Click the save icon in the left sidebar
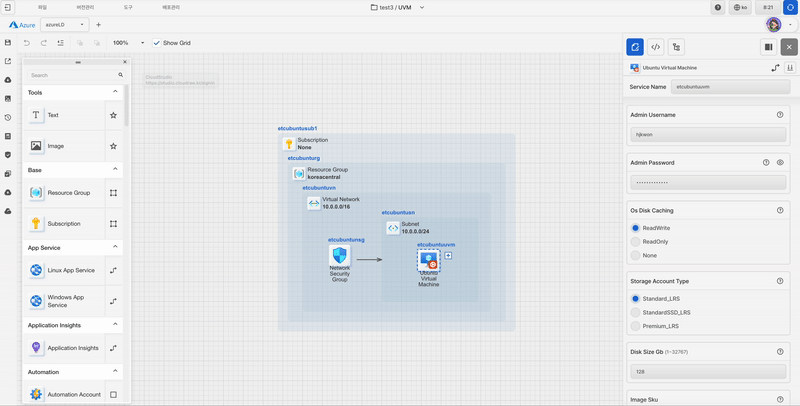This screenshot has height=406, width=800. pyautogui.click(x=8, y=42)
